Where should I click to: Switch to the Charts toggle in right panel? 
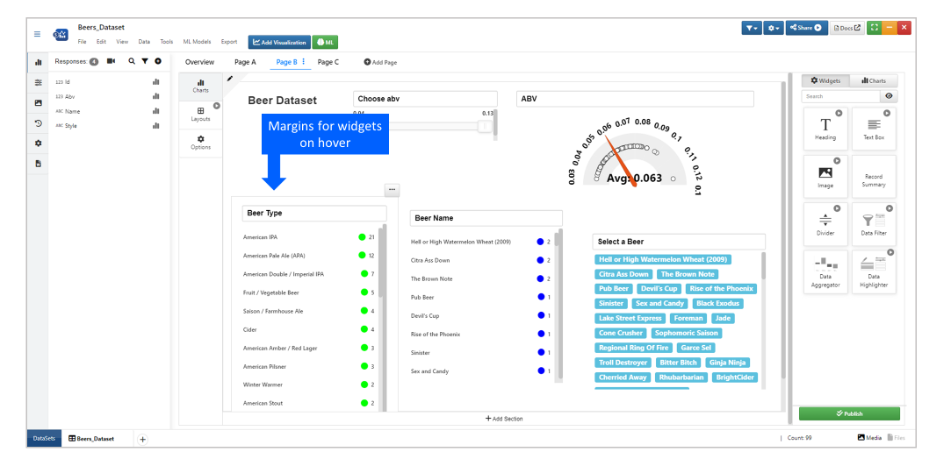[873, 80]
